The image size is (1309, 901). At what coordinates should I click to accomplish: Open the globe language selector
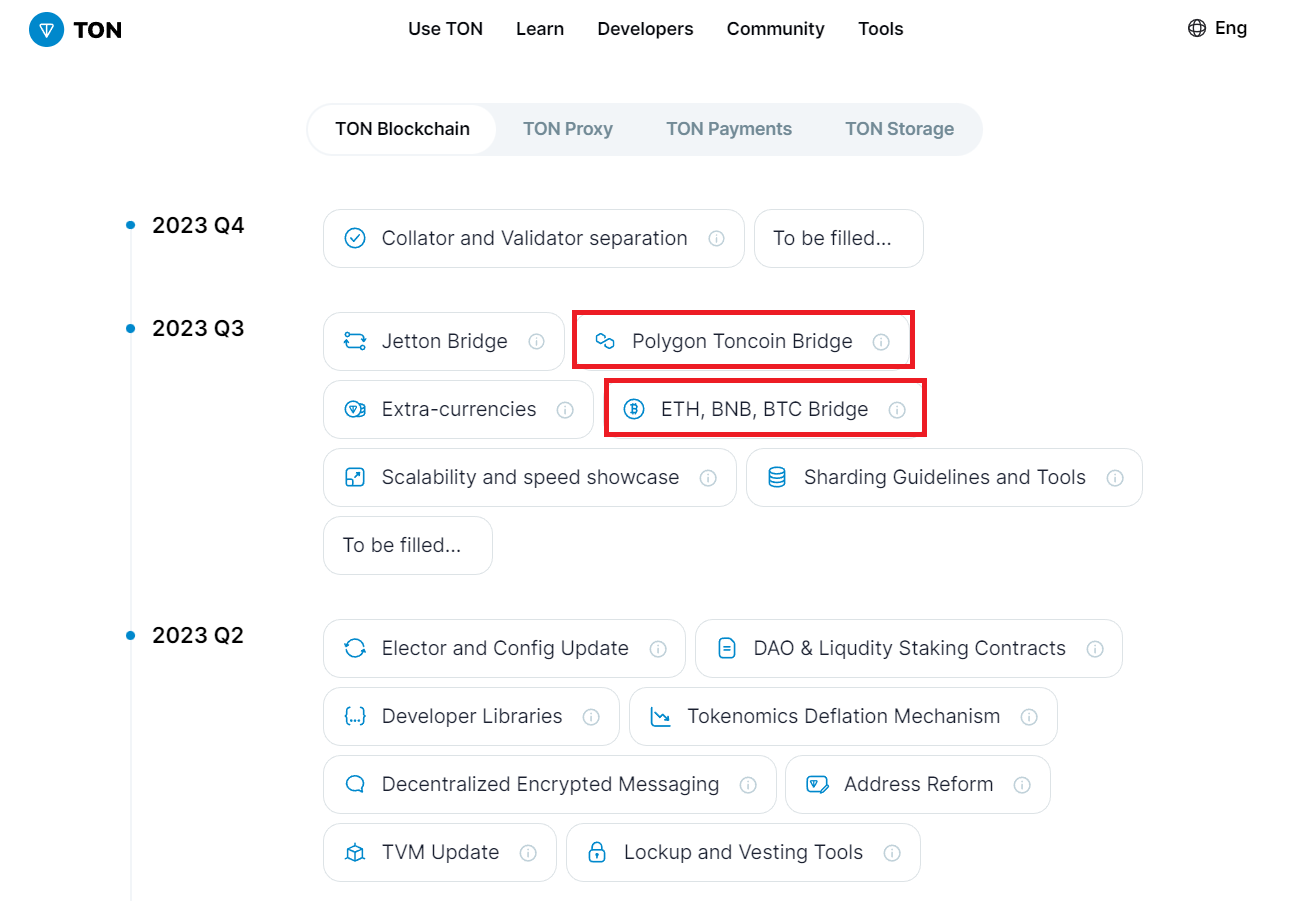[x=1196, y=28]
